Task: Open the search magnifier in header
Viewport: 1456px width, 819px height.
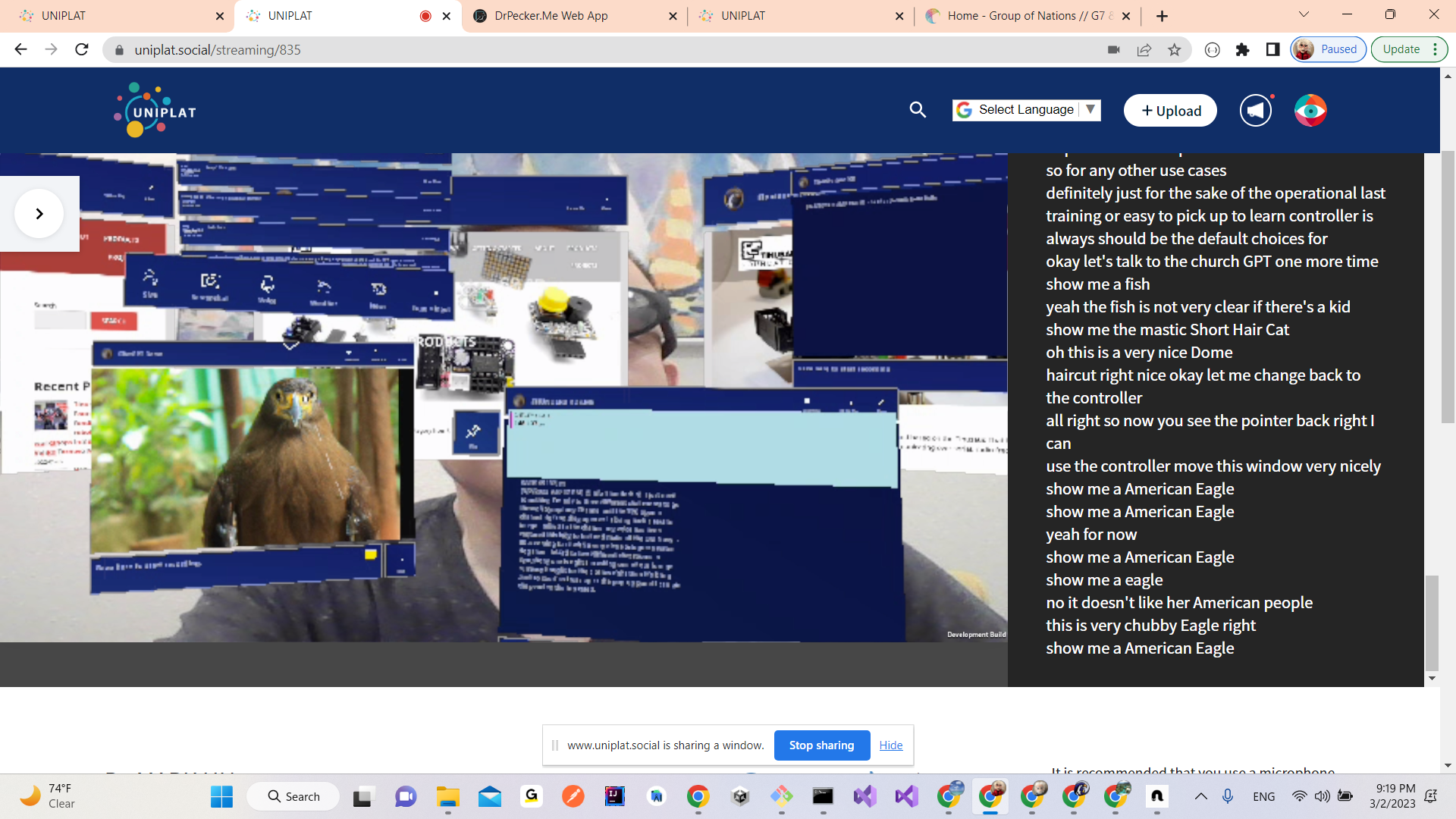Action: click(918, 110)
